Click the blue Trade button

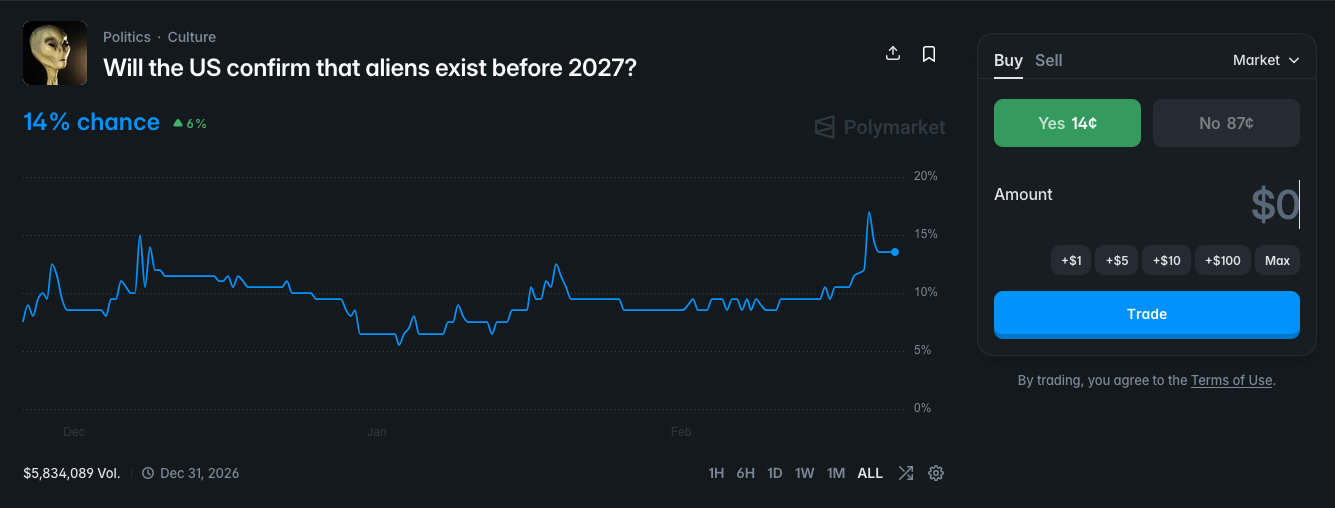click(1147, 314)
